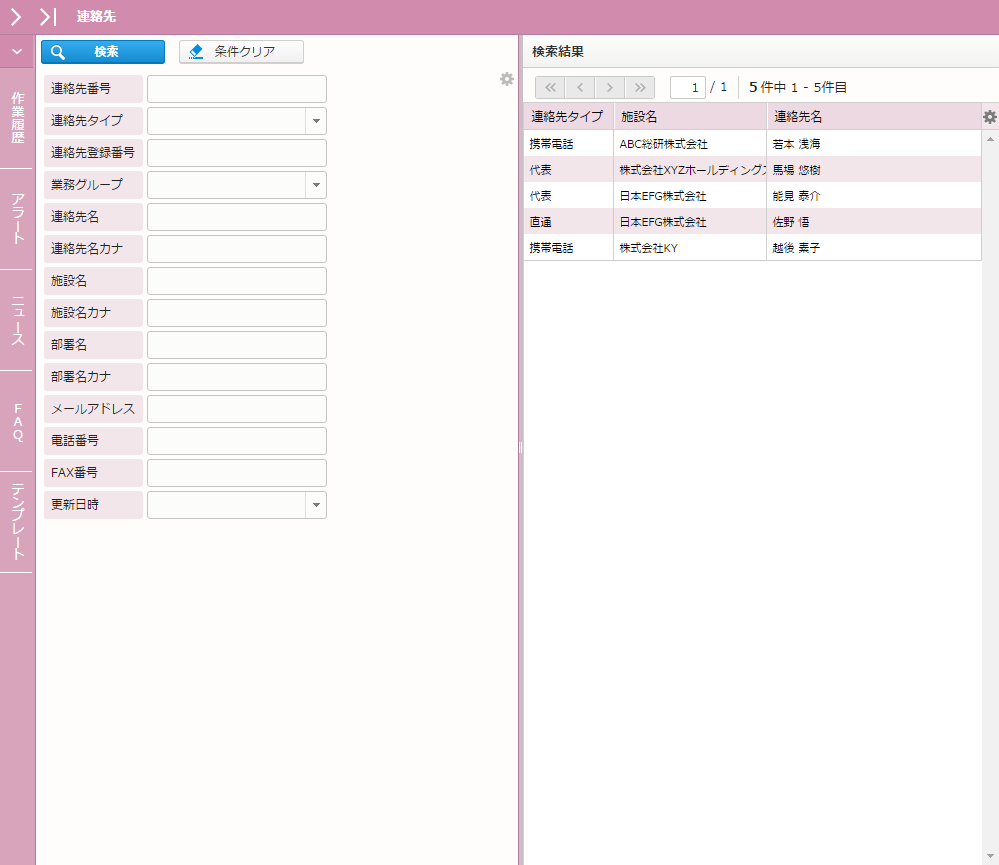Click the arrow-with-bar icon in header
The width and height of the screenshot is (999, 865).
tap(48, 16)
